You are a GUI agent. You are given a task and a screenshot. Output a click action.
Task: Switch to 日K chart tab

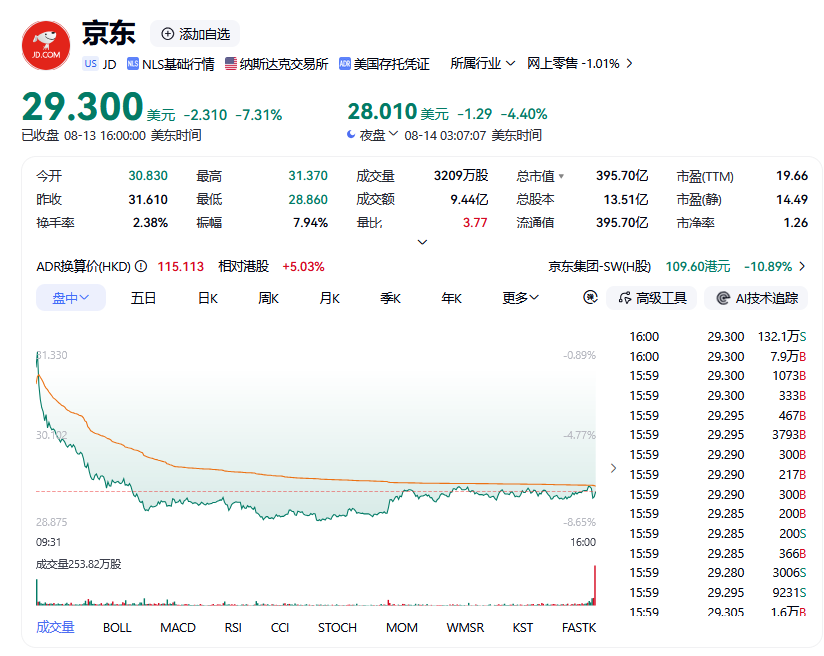pyautogui.click(x=208, y=298)
